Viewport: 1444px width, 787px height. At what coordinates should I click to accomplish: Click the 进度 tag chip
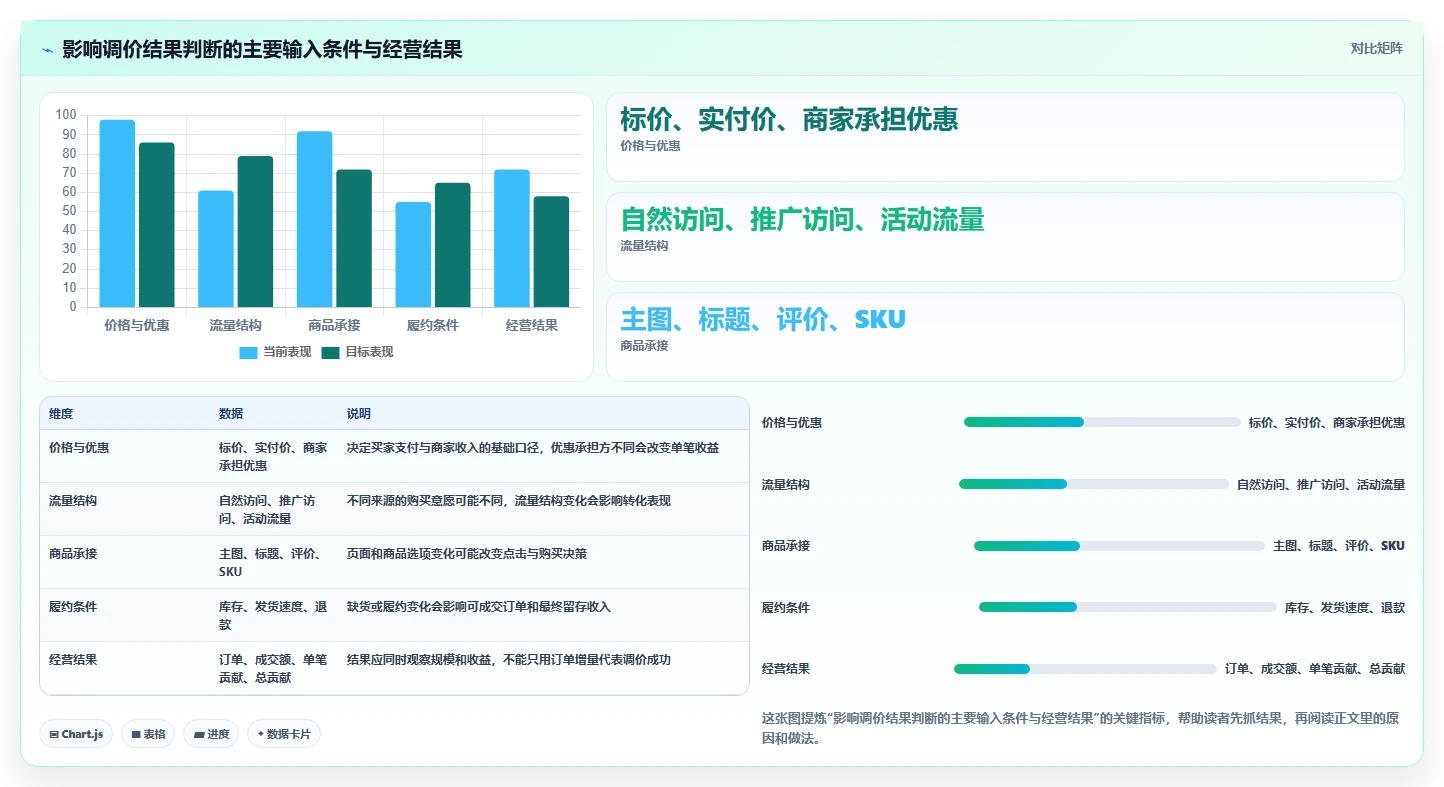(211, 734)
